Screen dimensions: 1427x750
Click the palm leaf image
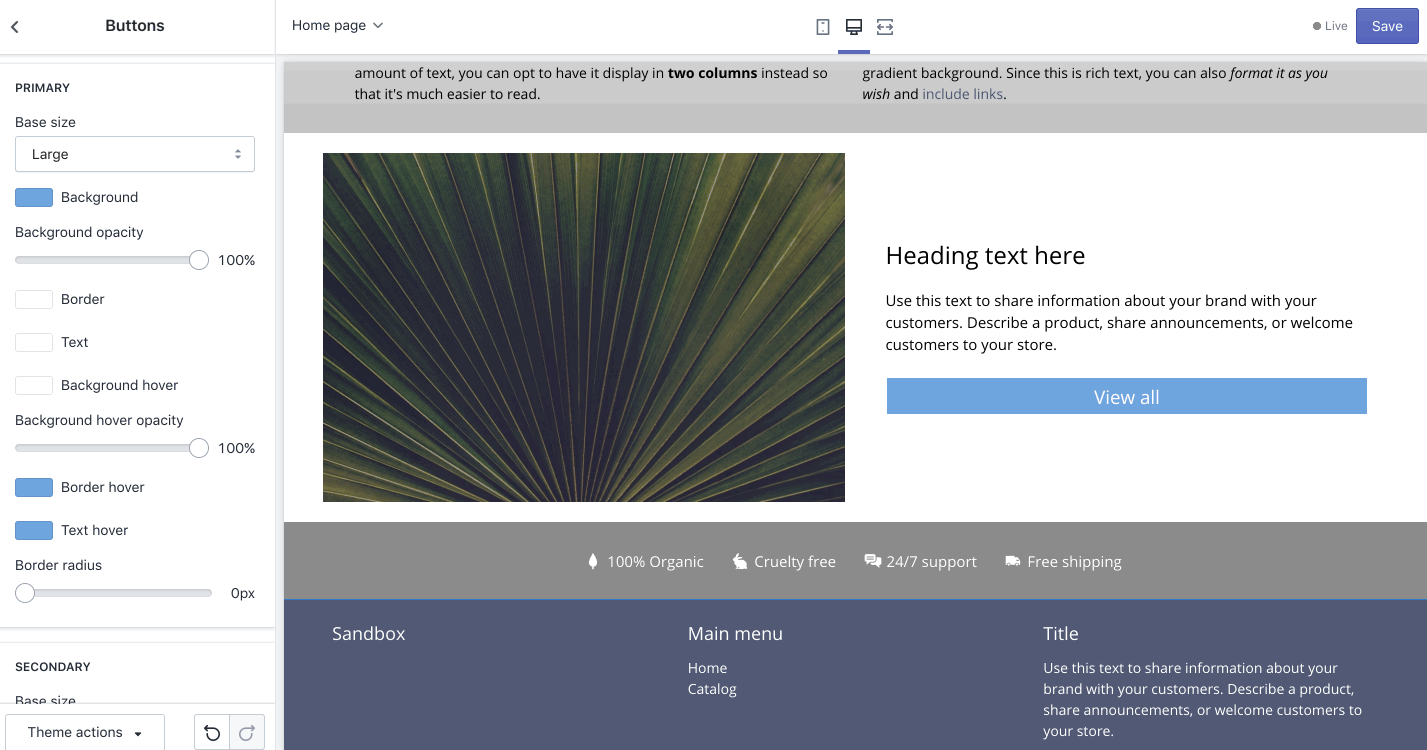[x=583, y=327]
